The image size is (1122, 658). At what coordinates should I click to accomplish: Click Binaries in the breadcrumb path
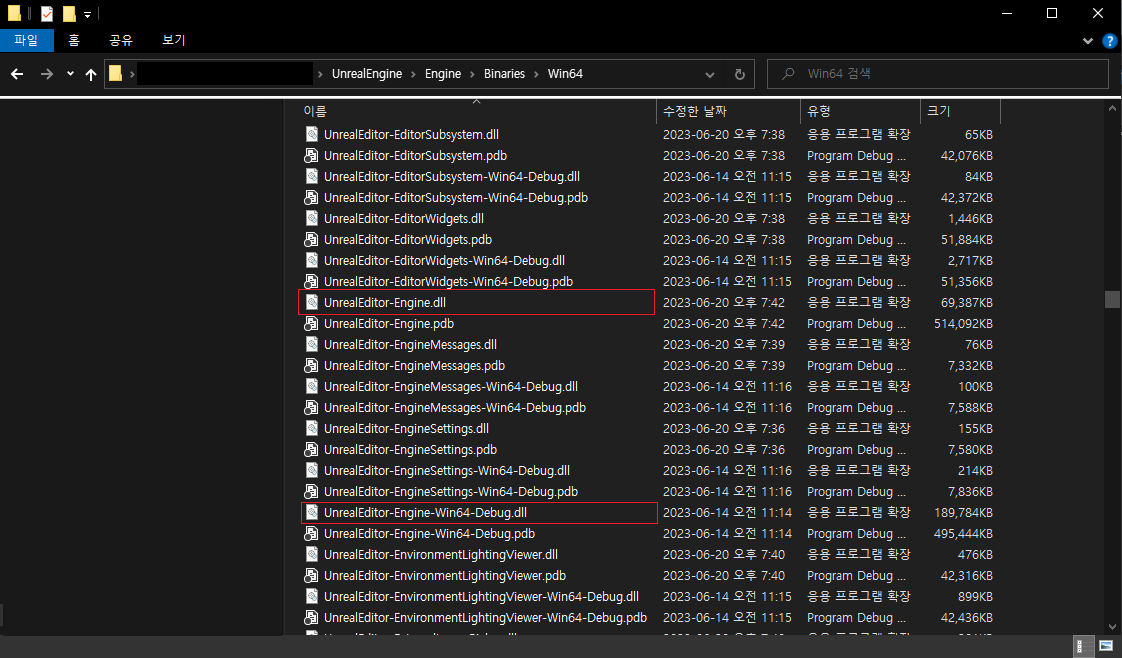[x=504, y=74]
